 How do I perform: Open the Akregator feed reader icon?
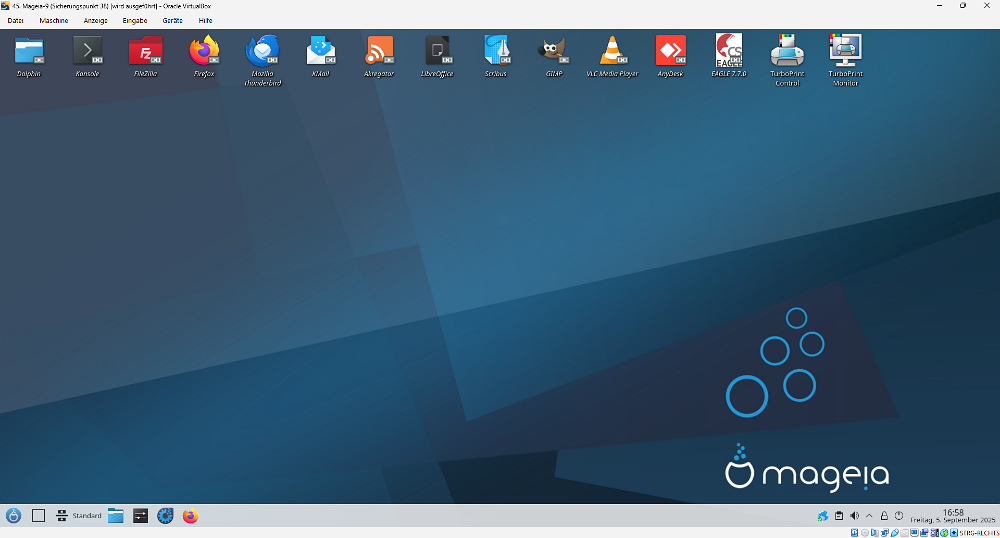coord(379,51)
